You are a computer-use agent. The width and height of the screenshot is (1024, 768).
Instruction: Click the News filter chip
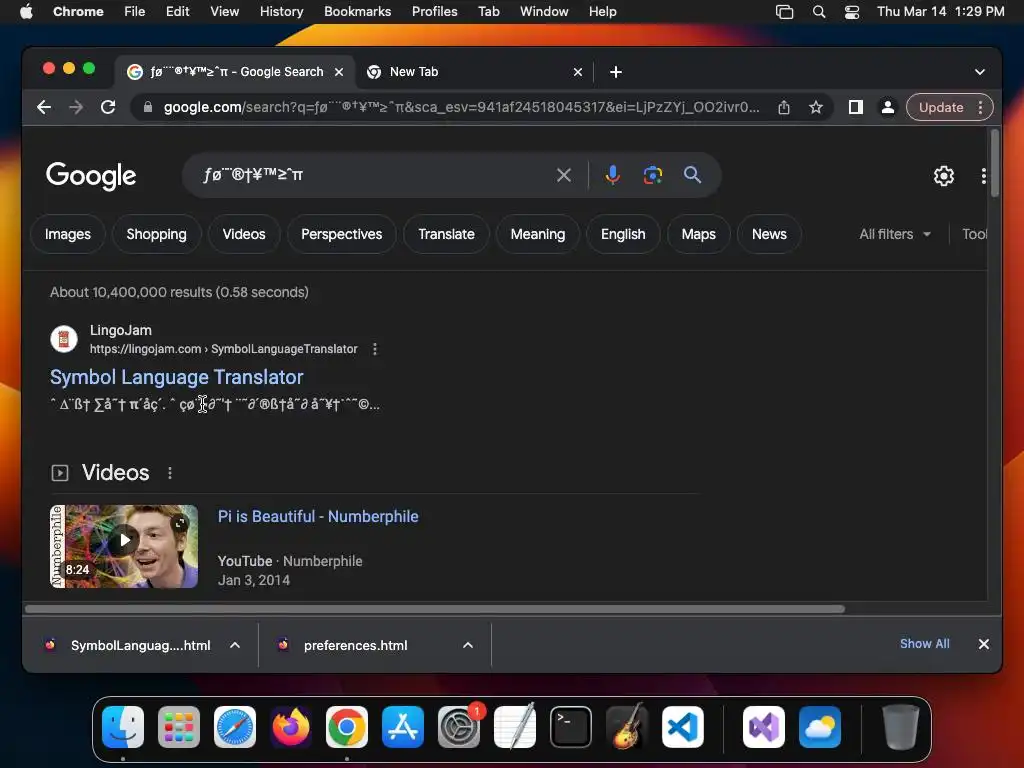(x=769, y=234)
